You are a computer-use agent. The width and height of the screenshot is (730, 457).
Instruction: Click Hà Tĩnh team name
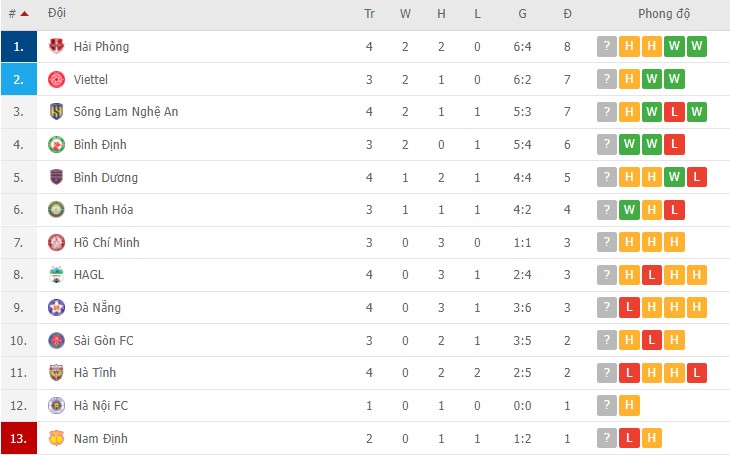tap(95, 373)
